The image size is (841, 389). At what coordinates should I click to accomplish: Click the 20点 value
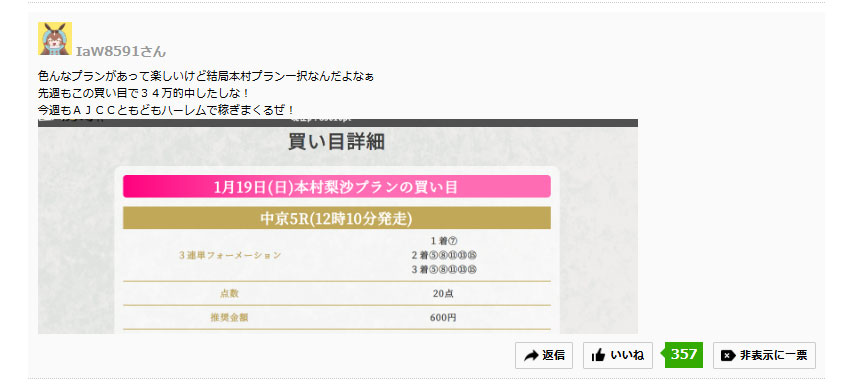click(444, 293)
